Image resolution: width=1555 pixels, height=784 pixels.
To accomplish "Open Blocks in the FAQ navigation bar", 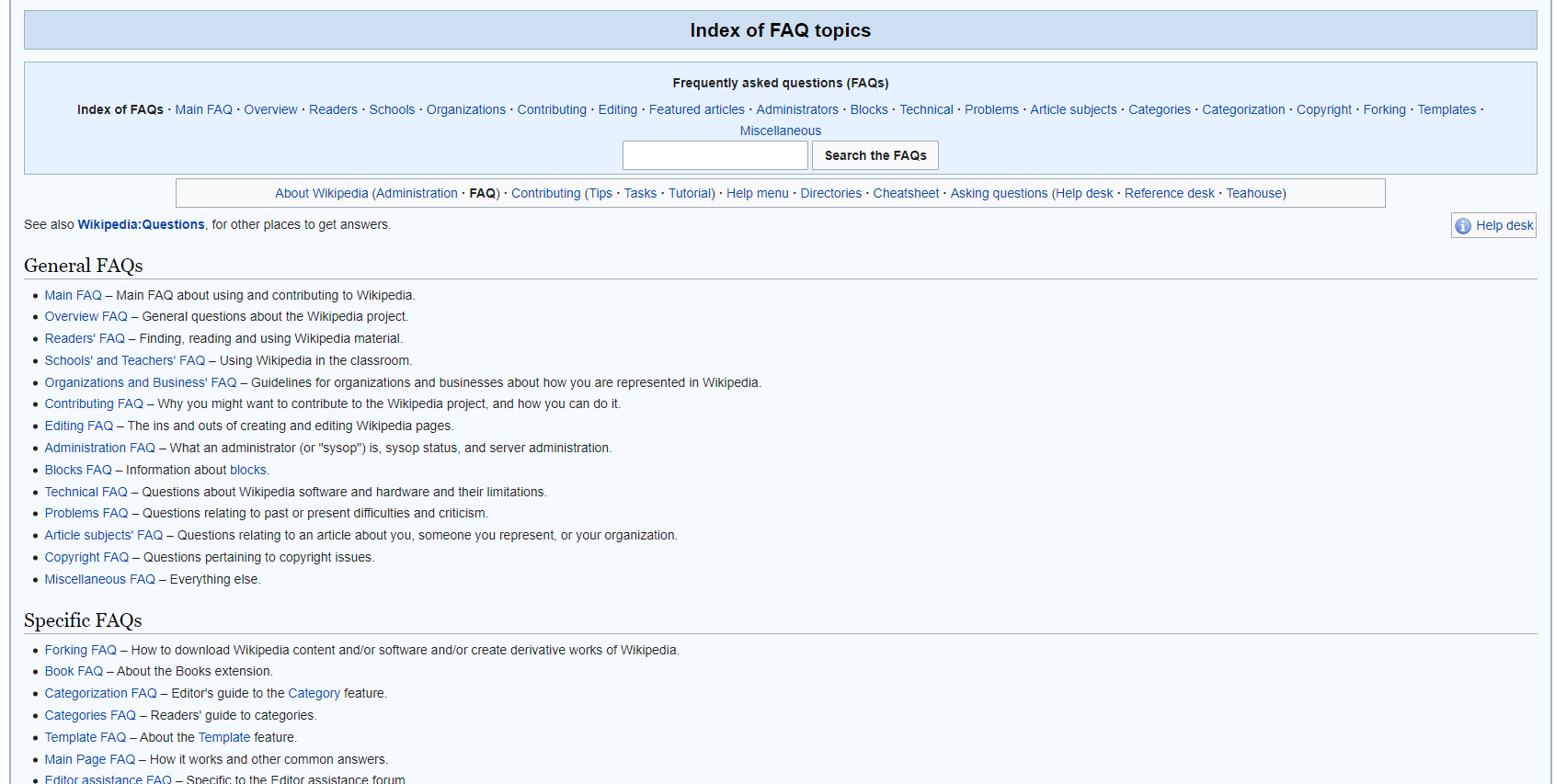I will pos(869,109).
